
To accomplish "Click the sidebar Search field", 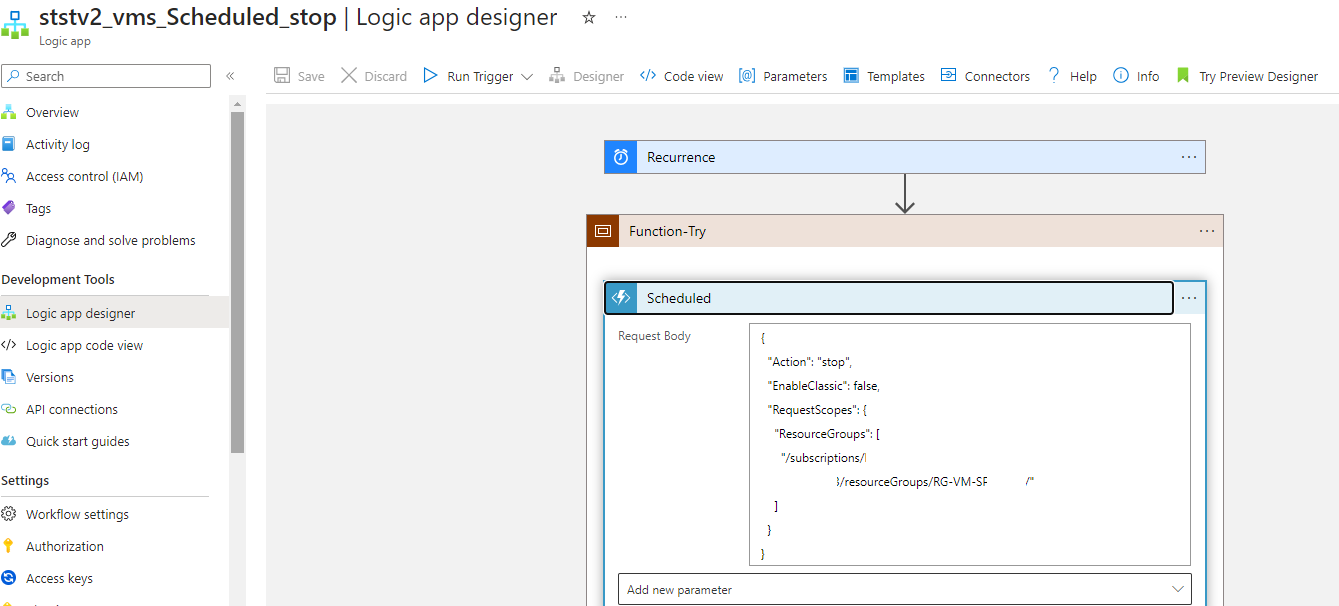I will click(106, 76).
